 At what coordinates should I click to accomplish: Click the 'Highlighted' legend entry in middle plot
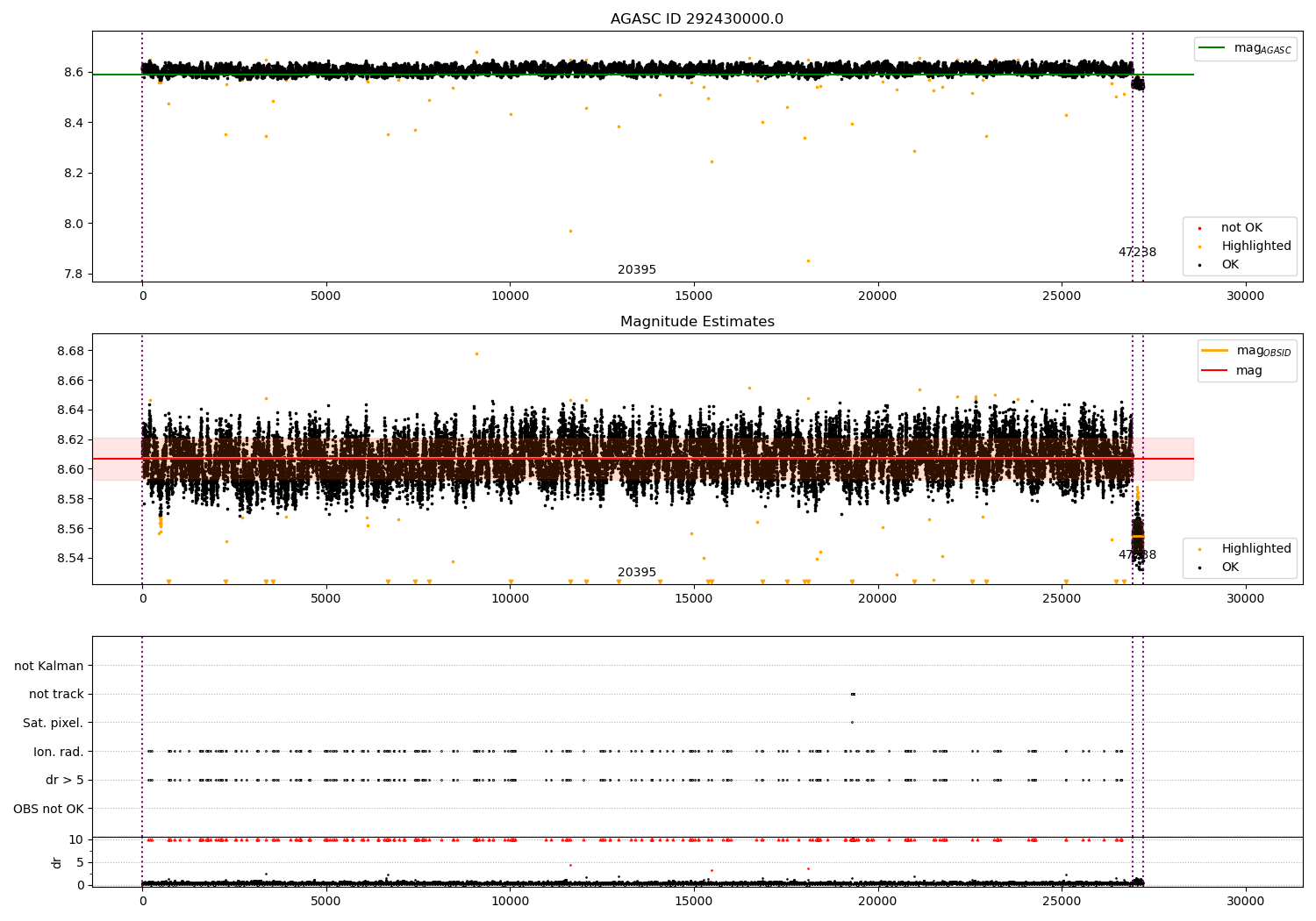1255,549
